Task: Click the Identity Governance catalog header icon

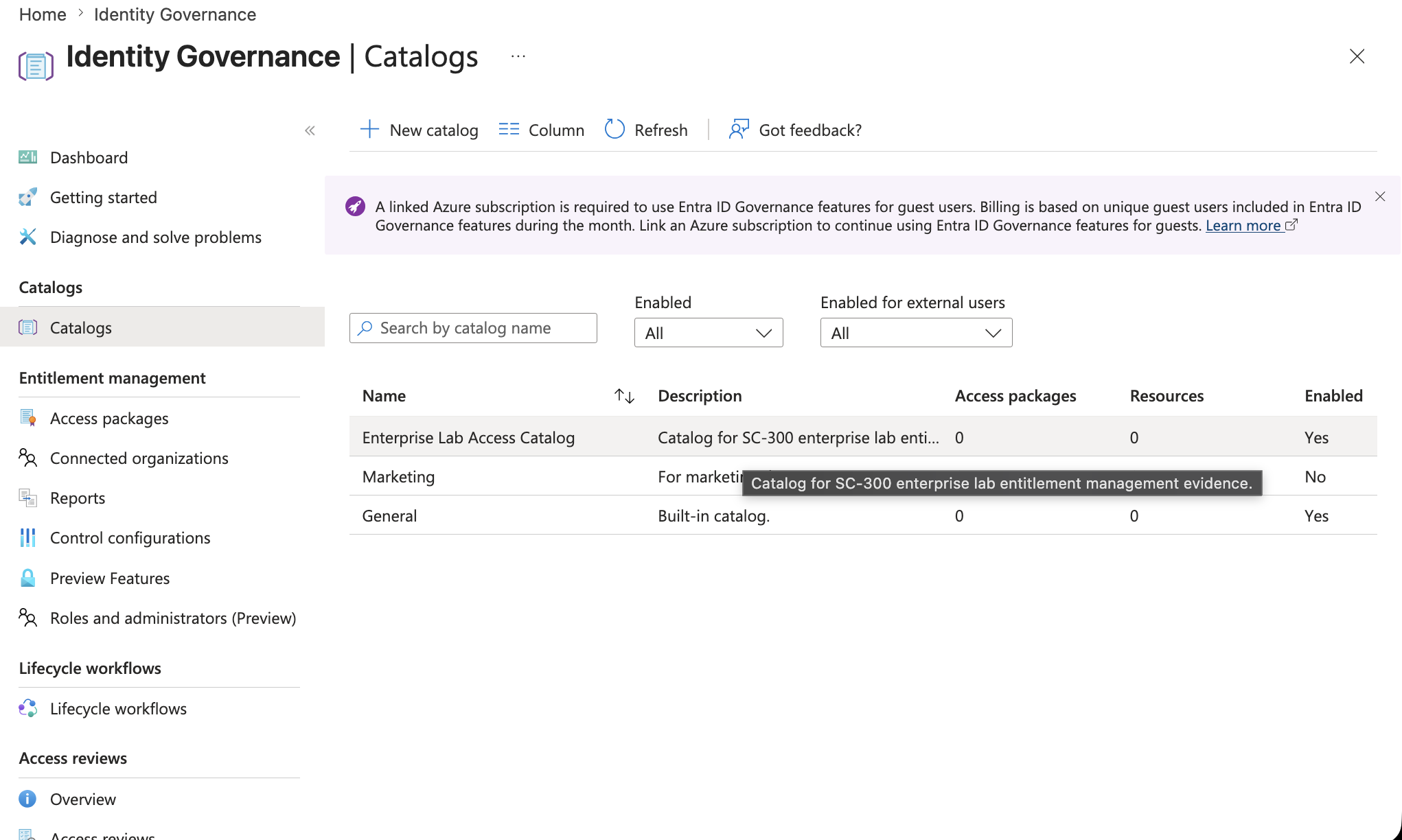Action: [x=36, y=66]
